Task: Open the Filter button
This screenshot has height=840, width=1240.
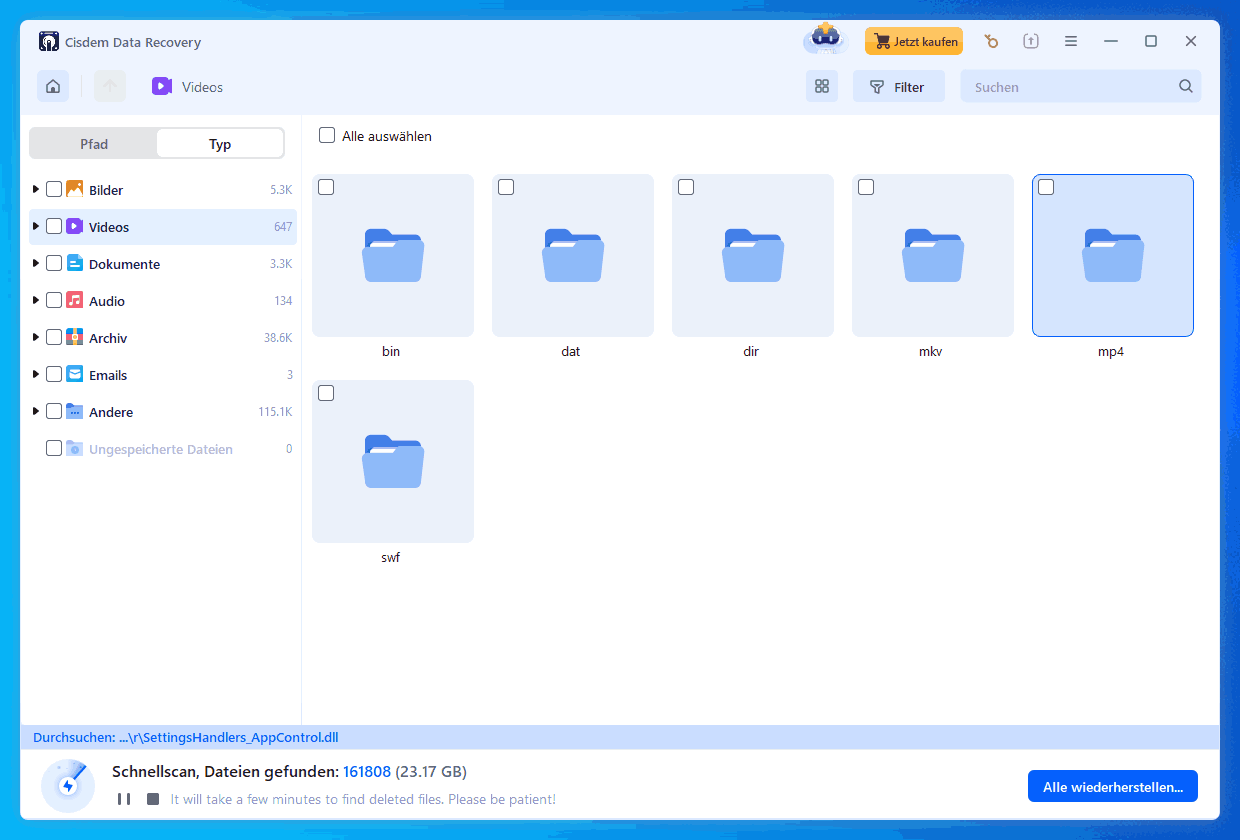Action: click(898, 86)
